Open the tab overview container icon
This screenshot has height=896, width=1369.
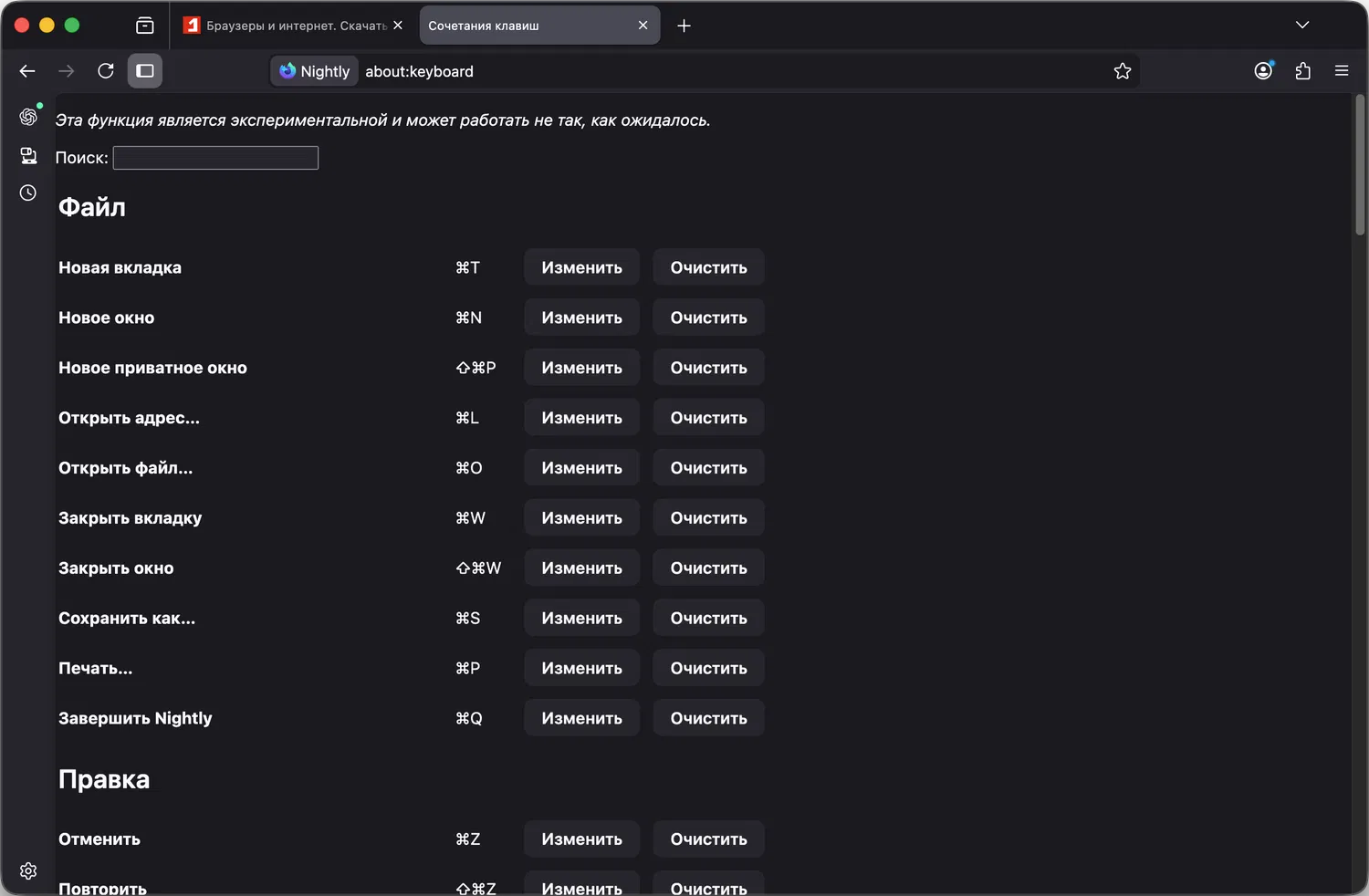click(x=144, y=25)
